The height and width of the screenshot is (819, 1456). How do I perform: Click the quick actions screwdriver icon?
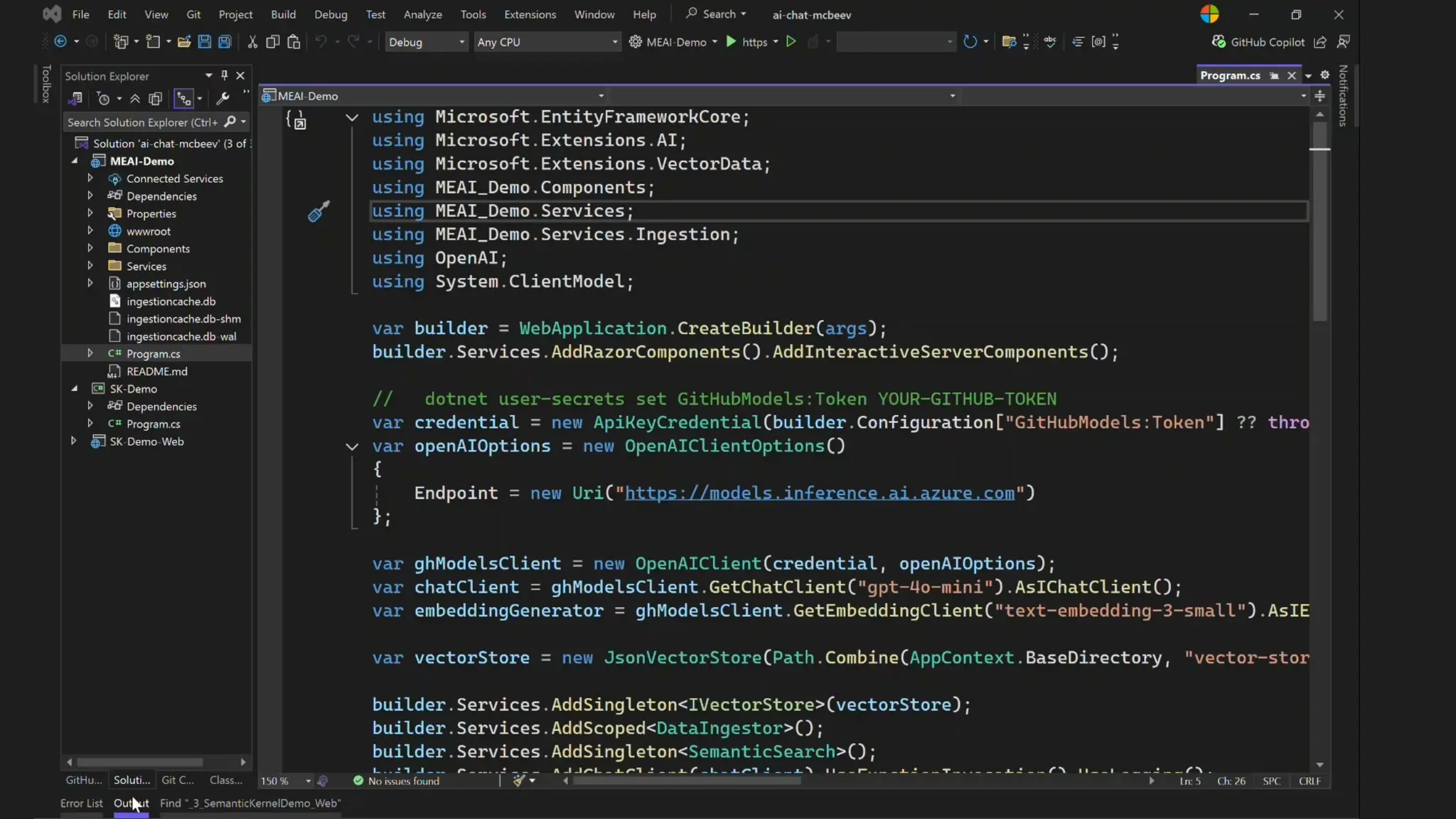pos(318,211)
